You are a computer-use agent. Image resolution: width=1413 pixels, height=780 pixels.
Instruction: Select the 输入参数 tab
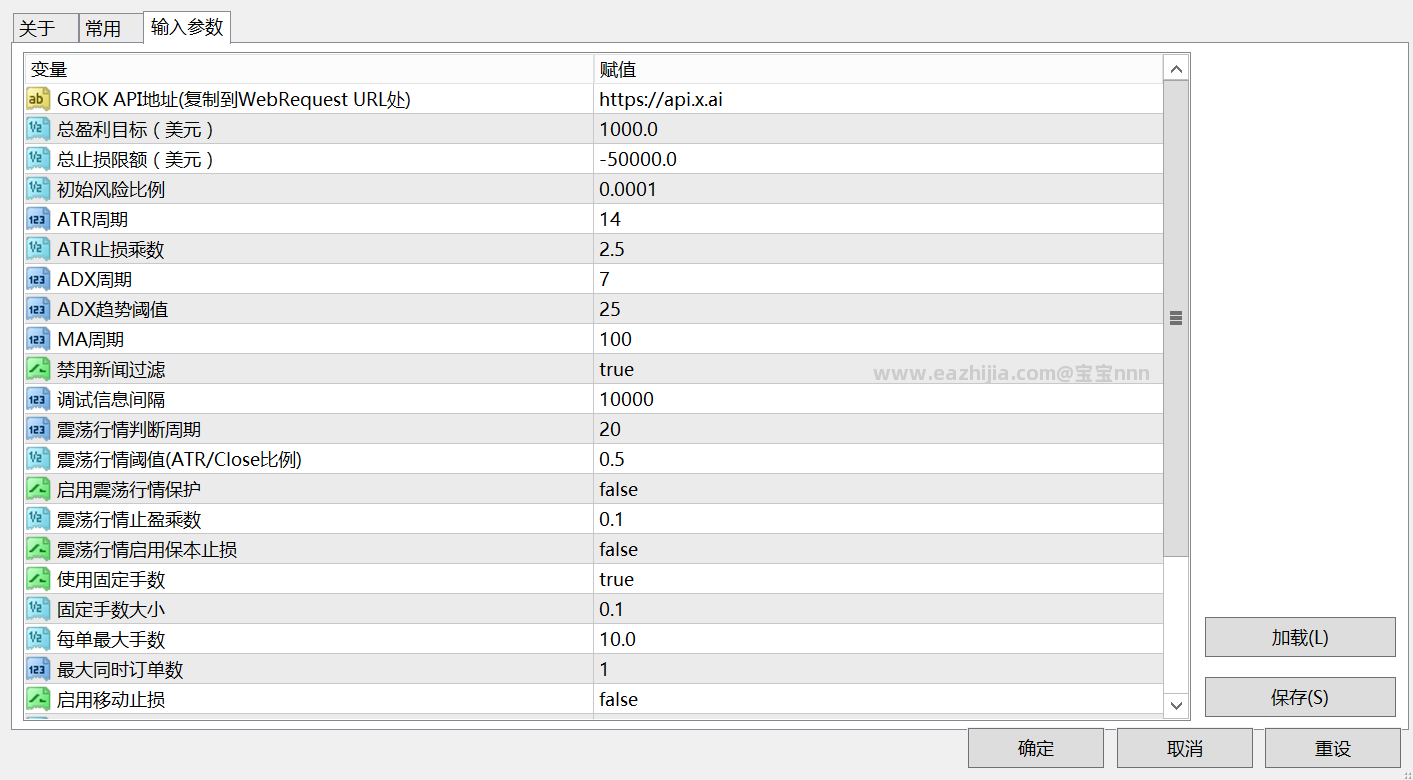coord(187,27)
